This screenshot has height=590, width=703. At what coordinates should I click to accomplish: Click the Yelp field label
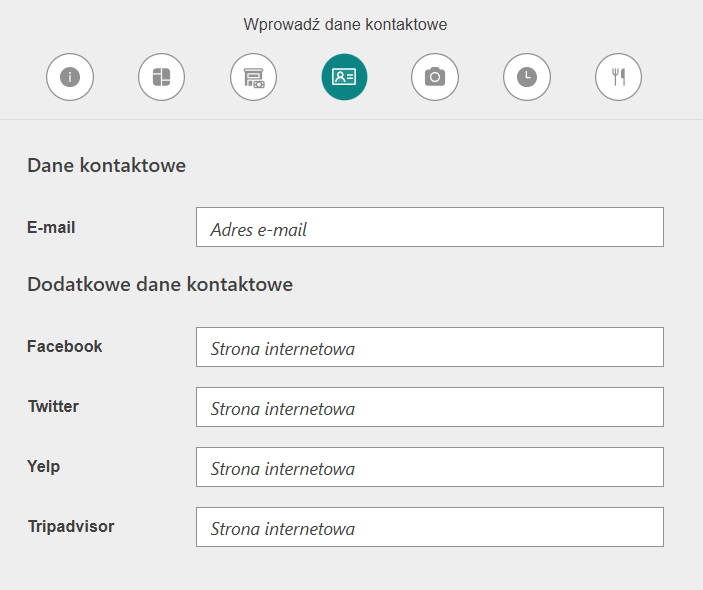click(x=43, y=467)
